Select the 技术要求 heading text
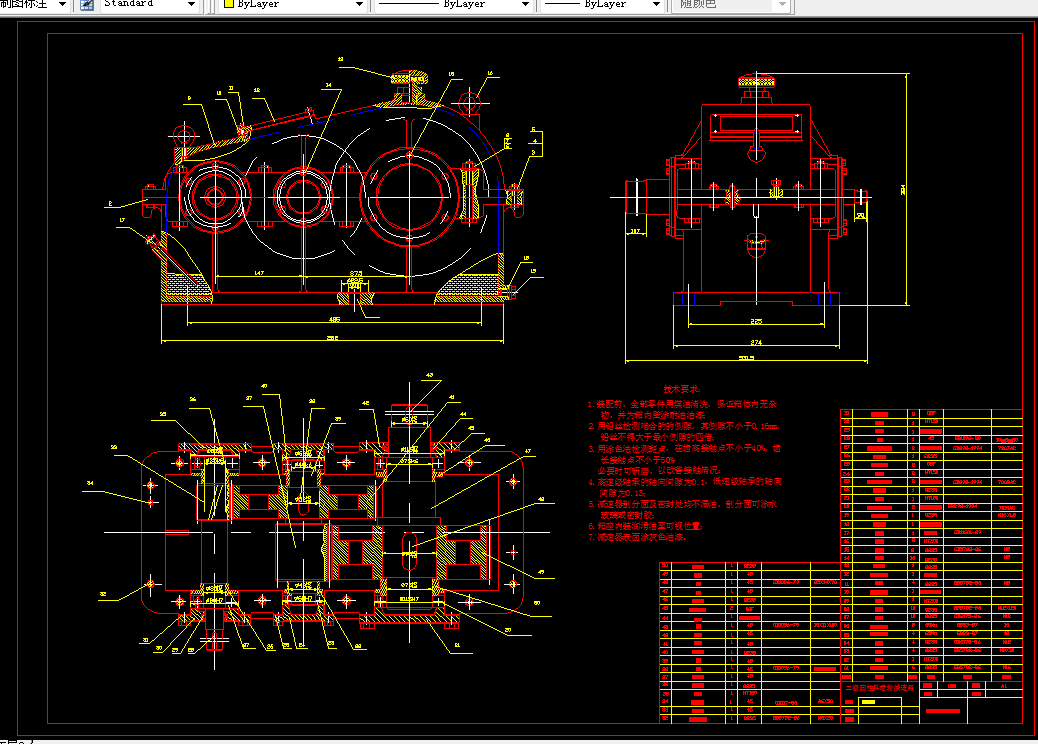Viewport: 1038px width, 744px height. click(x=683, y=389)
